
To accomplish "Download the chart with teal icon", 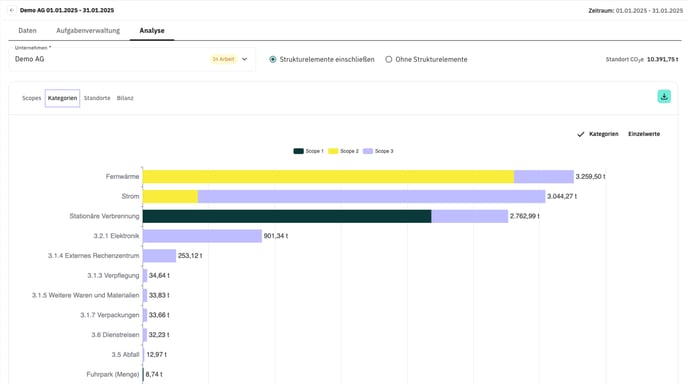I will point(664,97).
